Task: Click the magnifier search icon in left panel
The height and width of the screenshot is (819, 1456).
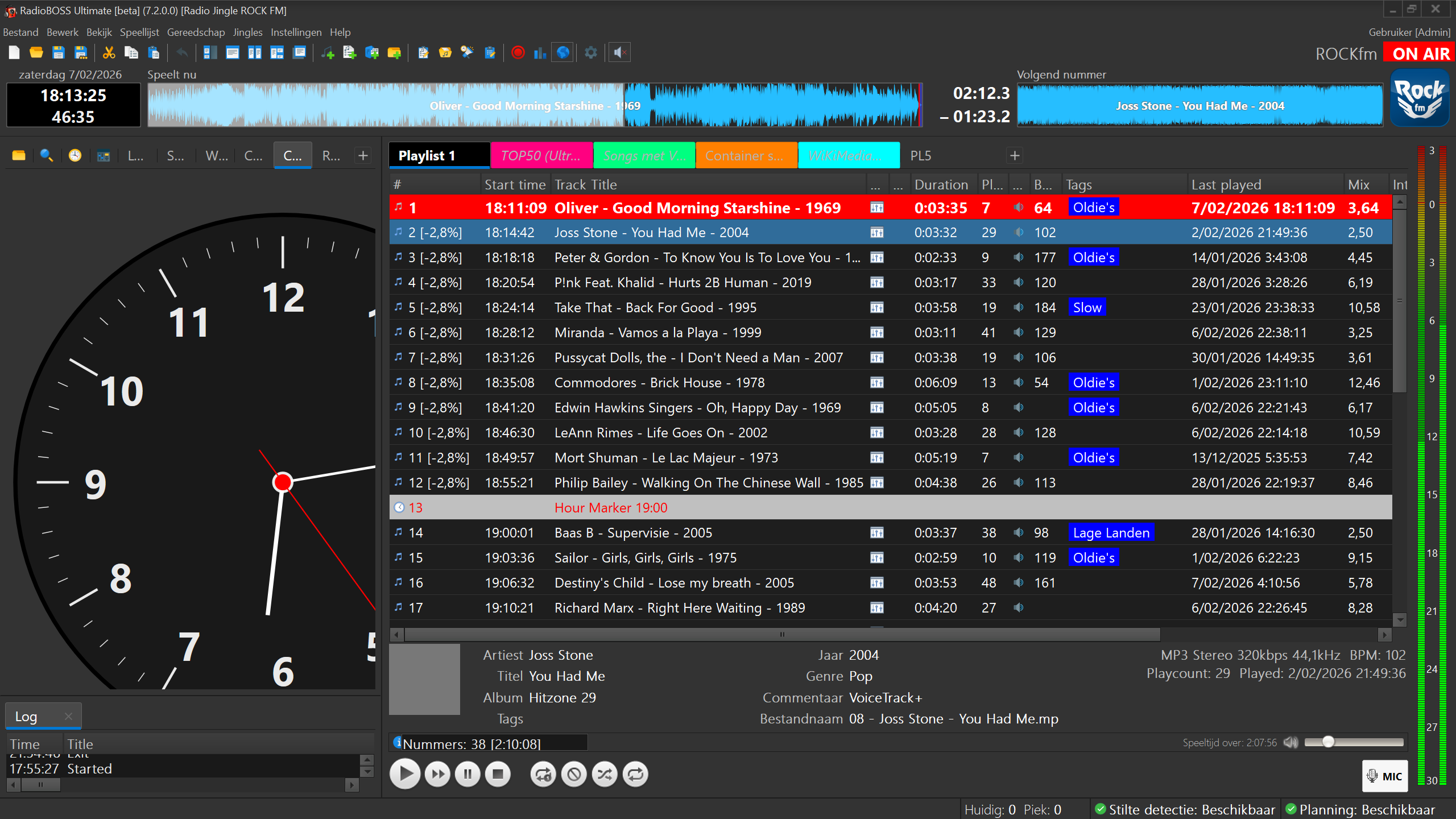Action: tap(47, 155)
